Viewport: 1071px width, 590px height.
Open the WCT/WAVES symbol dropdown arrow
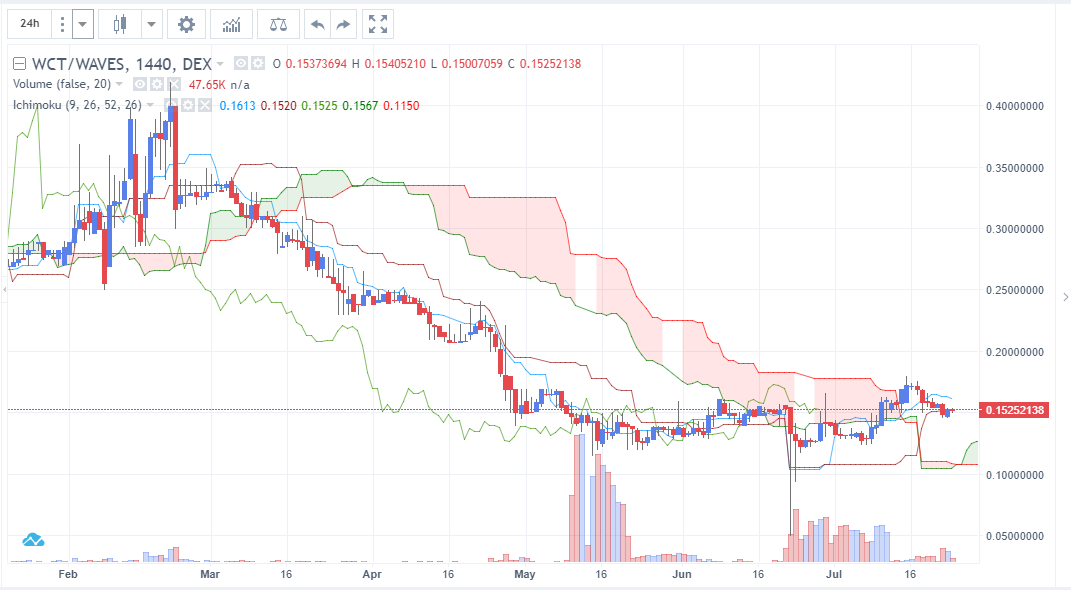click(x=220, y=64)
